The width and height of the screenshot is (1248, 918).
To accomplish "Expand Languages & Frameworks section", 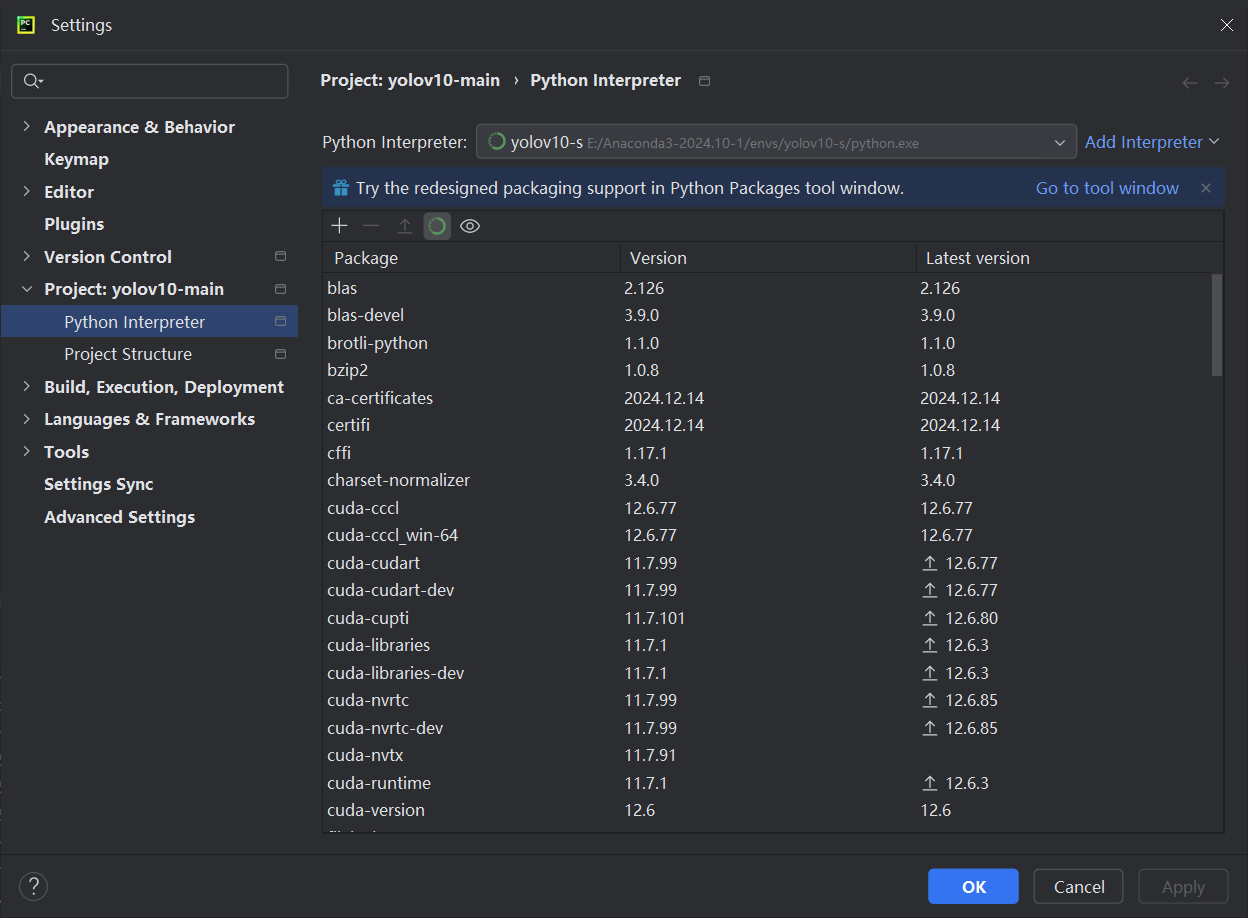I will point(27,419).
